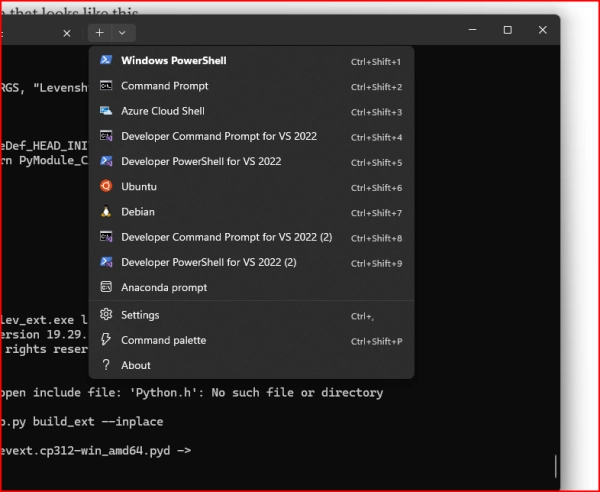Image resolution: width=600 pixels, height=492 pixels.
Task: Collapse the new tab profile dropdown chevron
Action: click(x=122, y=33)
